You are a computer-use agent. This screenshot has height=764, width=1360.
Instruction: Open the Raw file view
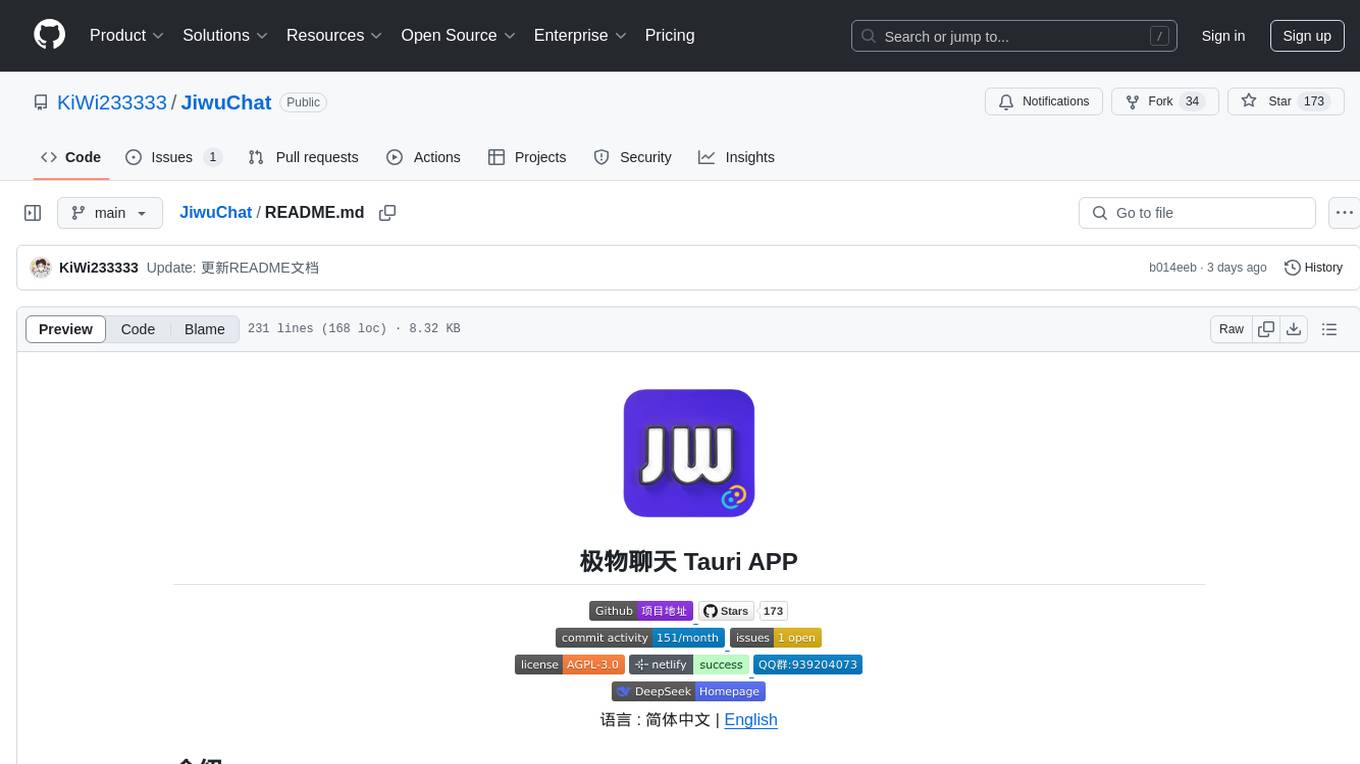(x=1231, y=329)
